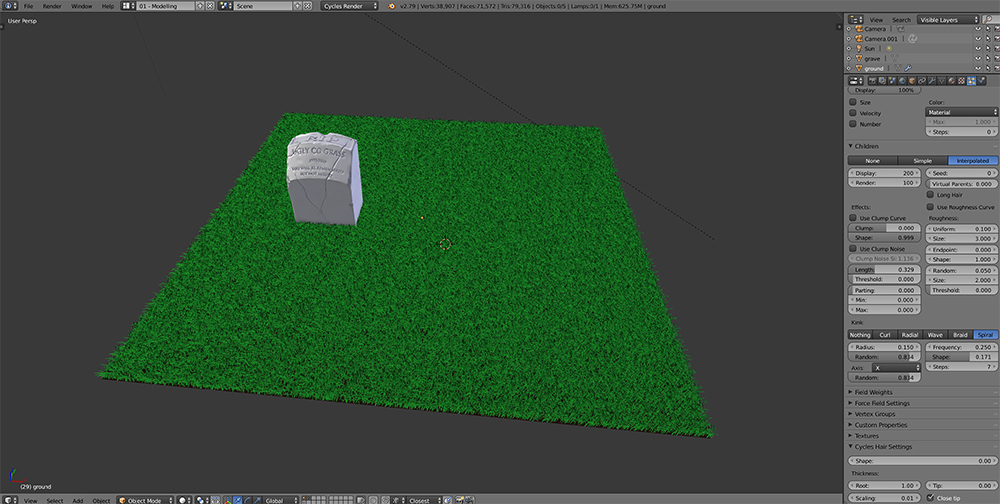This screenshot has width=1000, height=504.
Task: Open the Render menu
Action: coord(52,6)
